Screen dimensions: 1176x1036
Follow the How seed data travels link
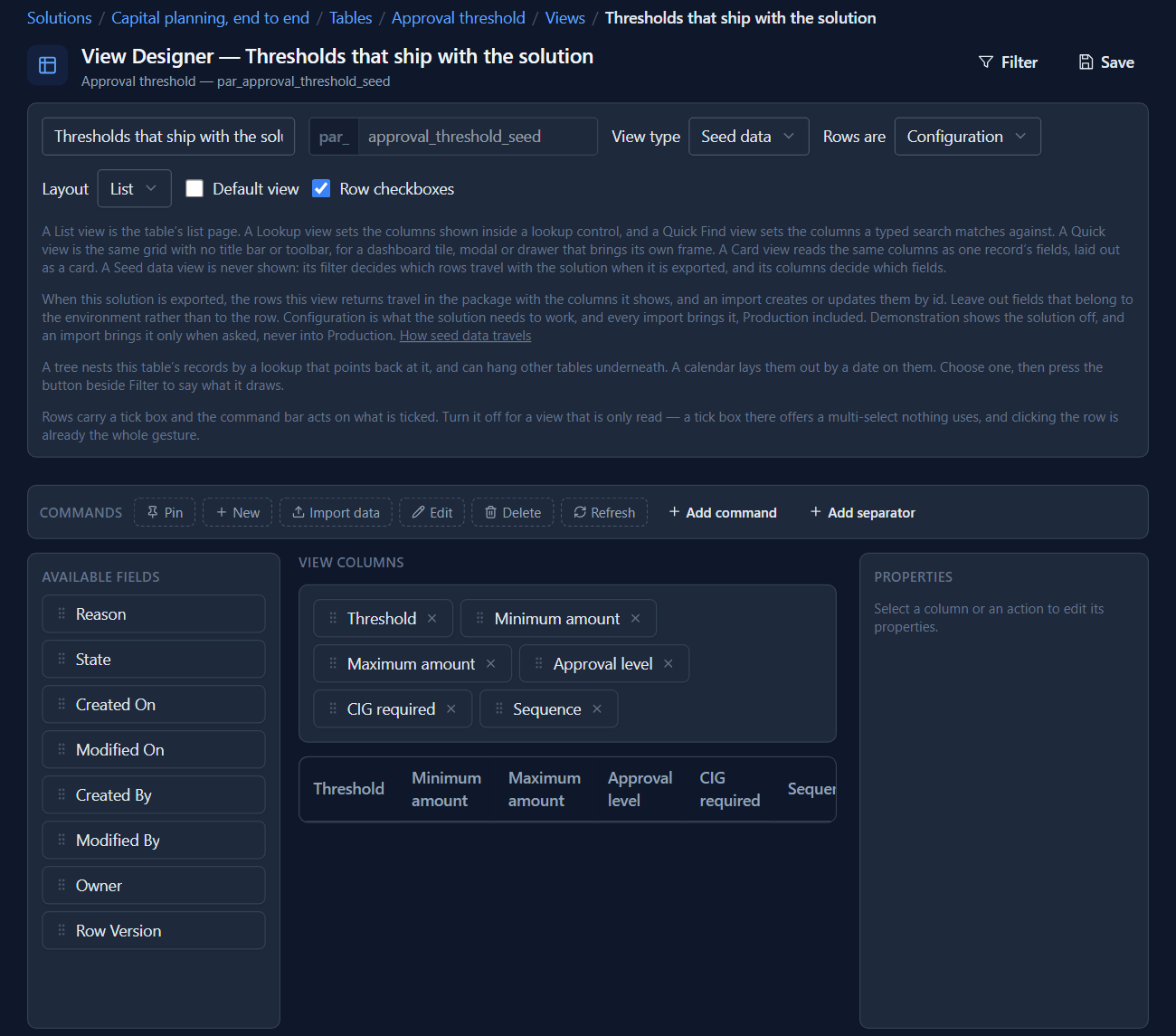465,336
